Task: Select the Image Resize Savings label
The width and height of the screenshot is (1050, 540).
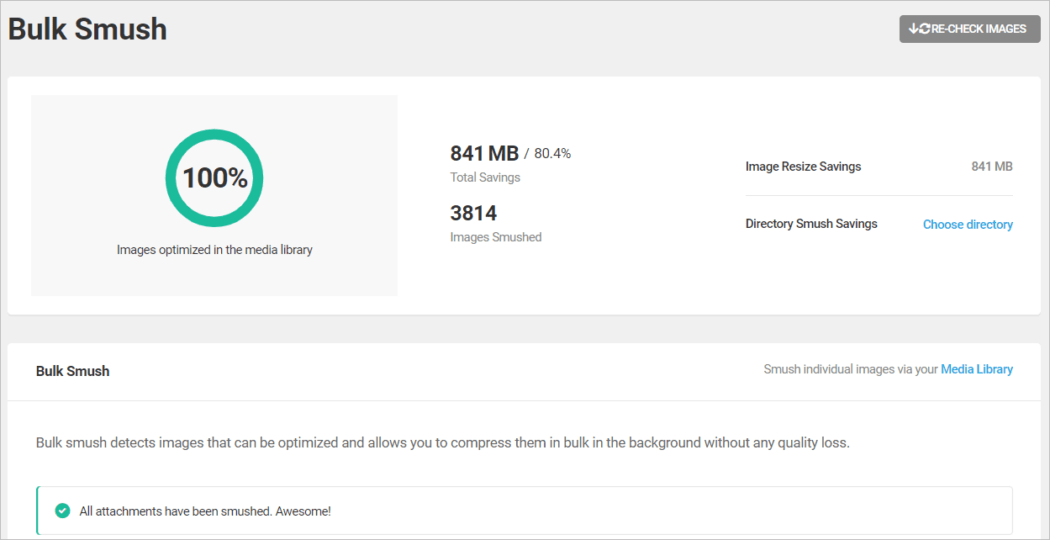Action: [x=803, y=167]
